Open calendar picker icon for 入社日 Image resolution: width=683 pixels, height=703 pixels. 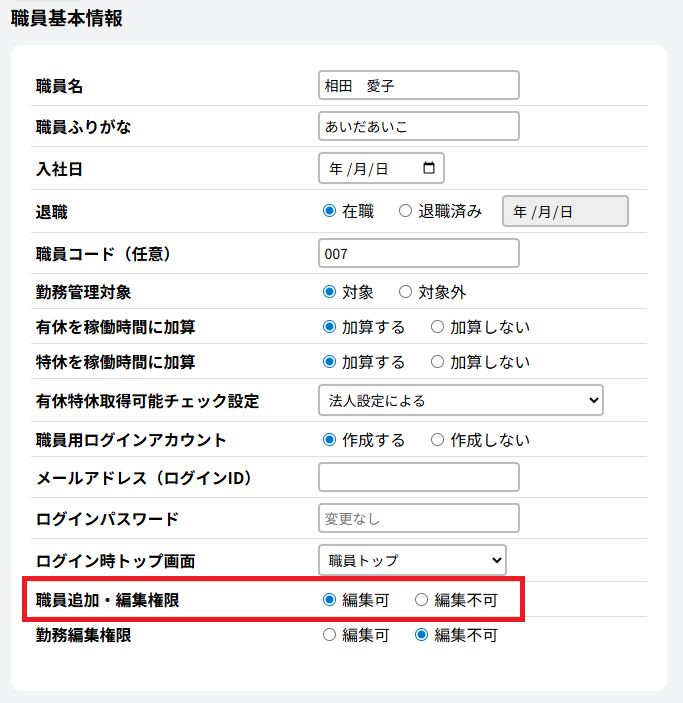[429, 169]
